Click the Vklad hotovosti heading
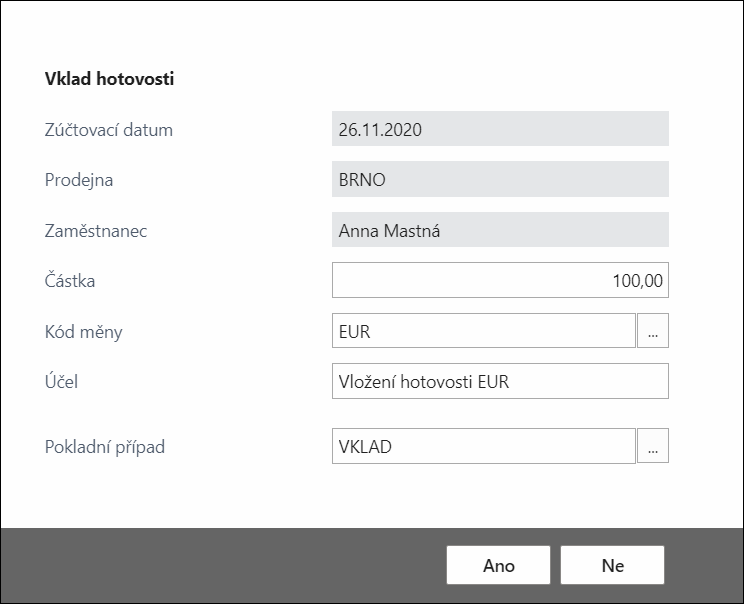 coord(109,78)
